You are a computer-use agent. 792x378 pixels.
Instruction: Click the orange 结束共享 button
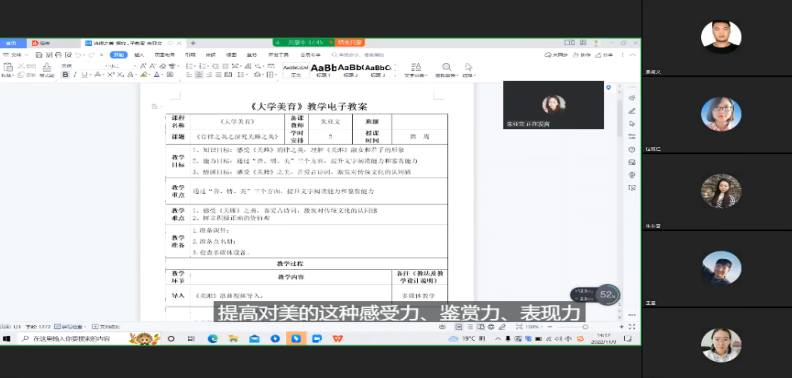click(x=350, y=42)
